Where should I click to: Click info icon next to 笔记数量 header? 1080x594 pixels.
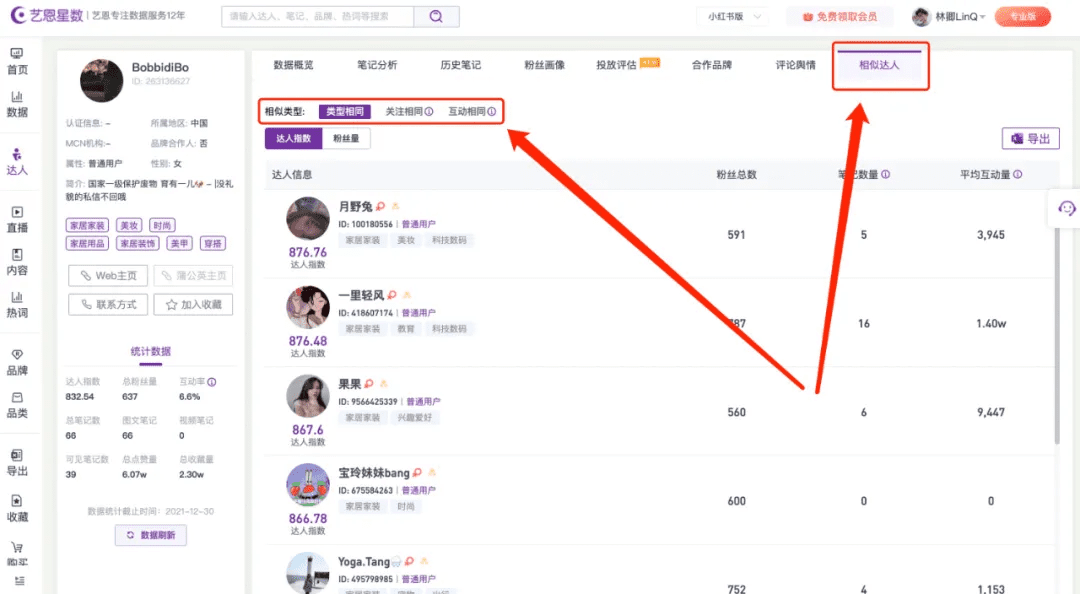point(886,174)
